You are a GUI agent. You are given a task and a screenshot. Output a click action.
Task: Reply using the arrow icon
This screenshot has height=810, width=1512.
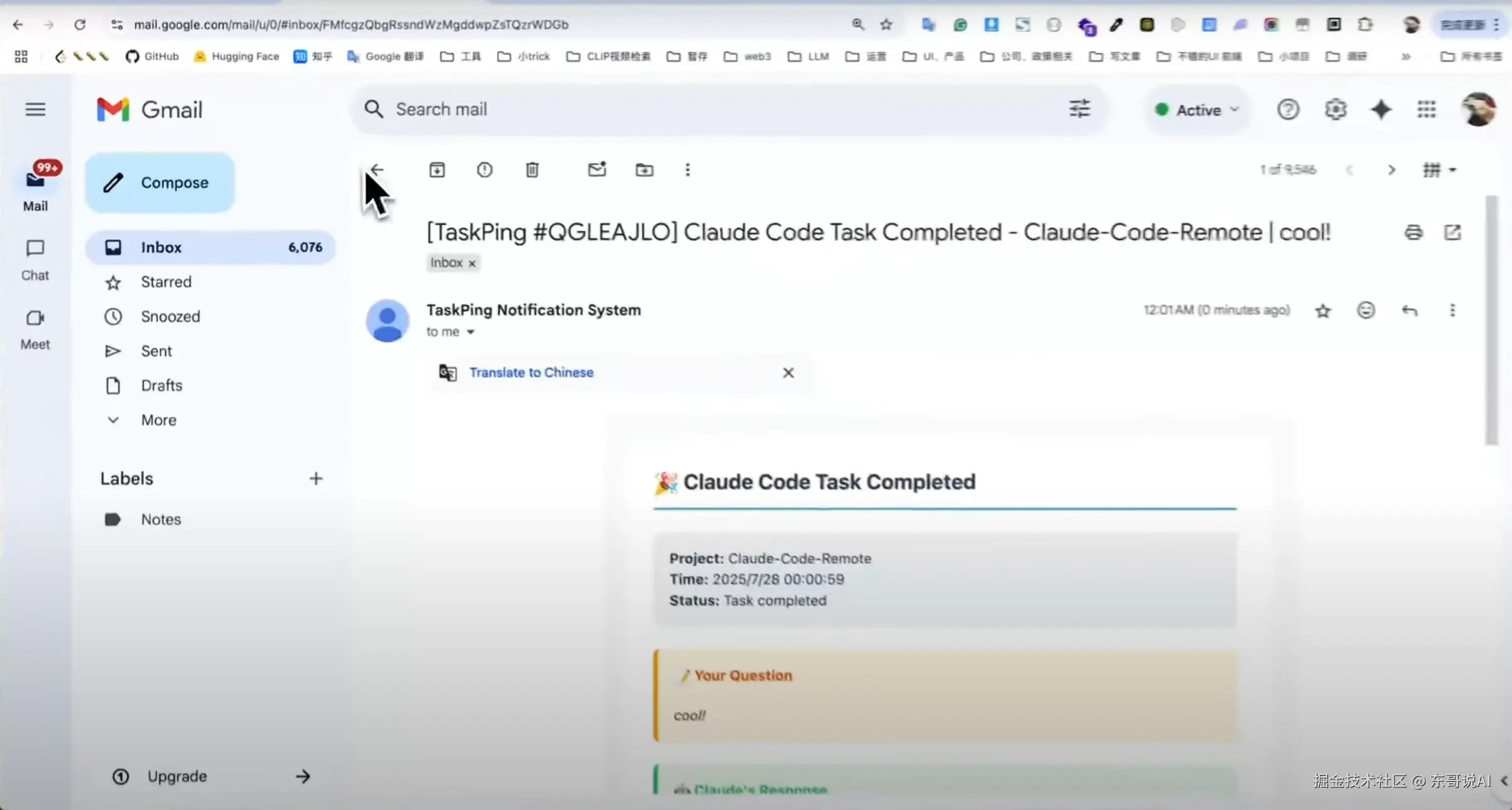pyautogui.click(x=1409, y=310)
